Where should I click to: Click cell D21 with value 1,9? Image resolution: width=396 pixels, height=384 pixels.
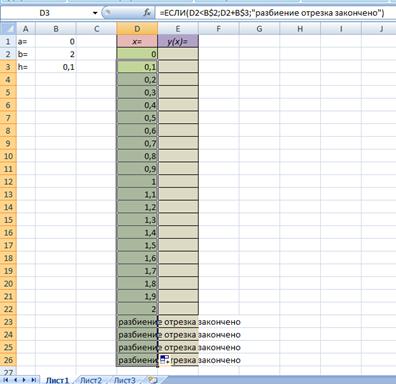137,296
